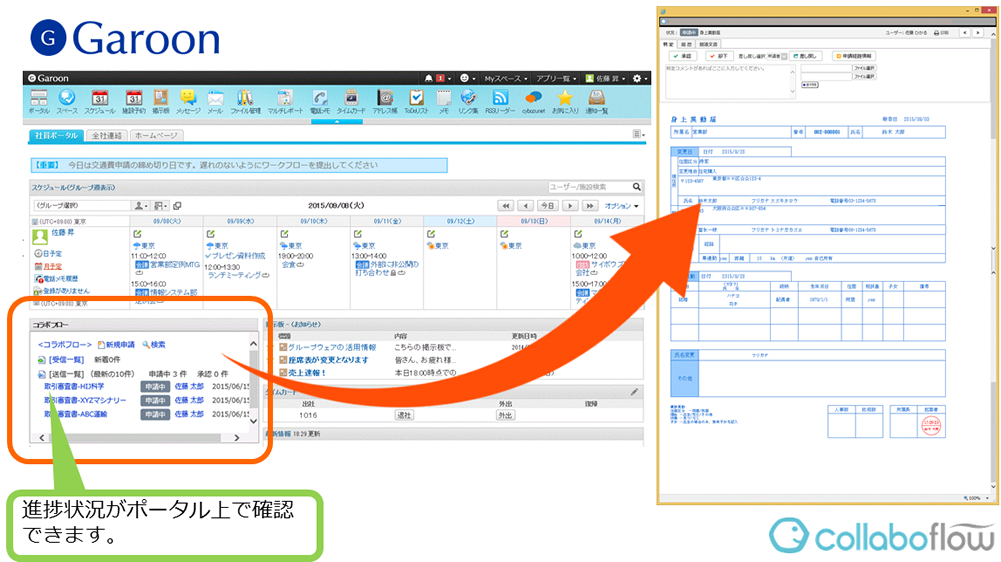This screenshot has height=562, width=1001.
Task: Click the notification bell icon in header
Action: point(429,78)
